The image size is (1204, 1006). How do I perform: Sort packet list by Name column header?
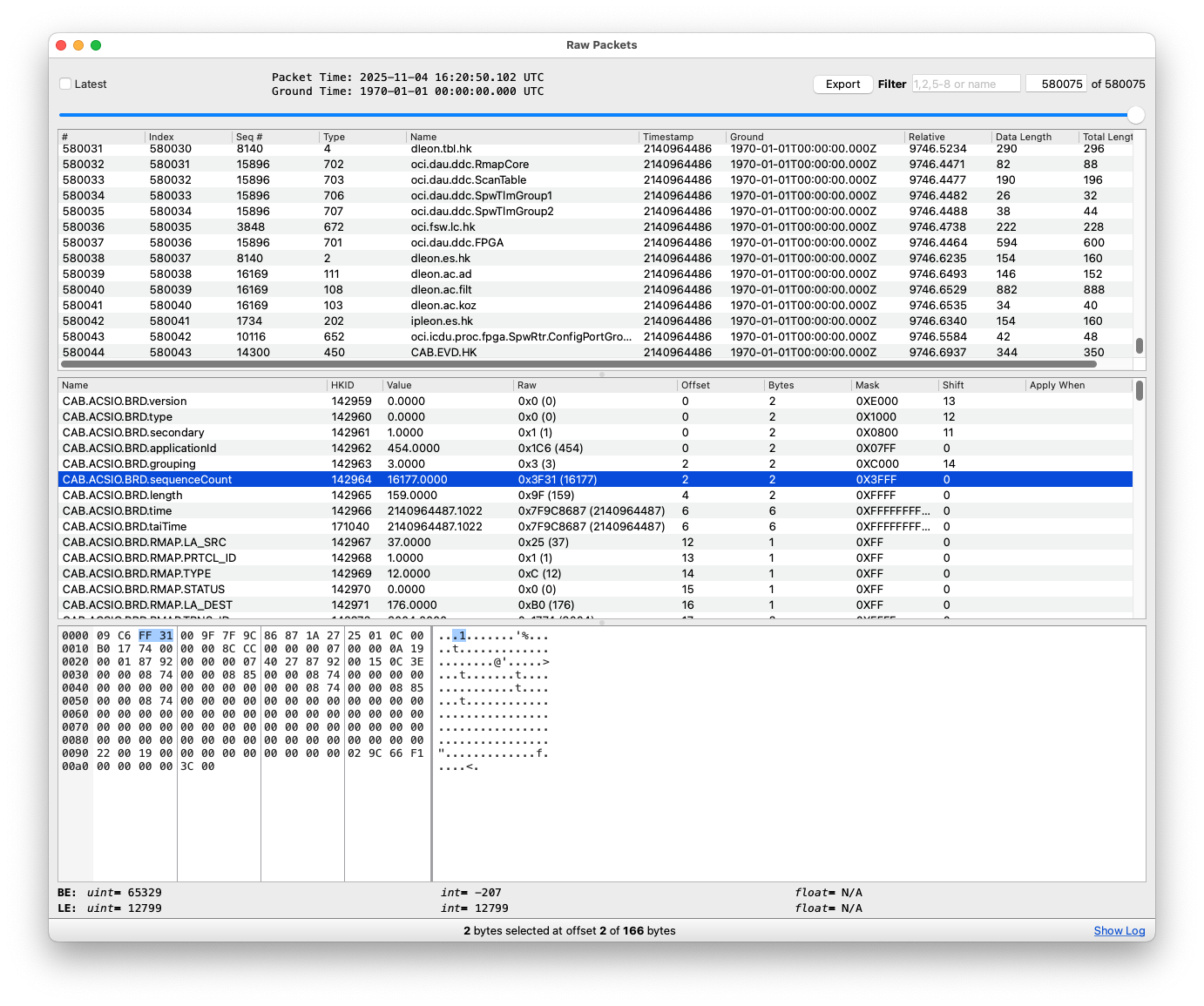point(423,137)
